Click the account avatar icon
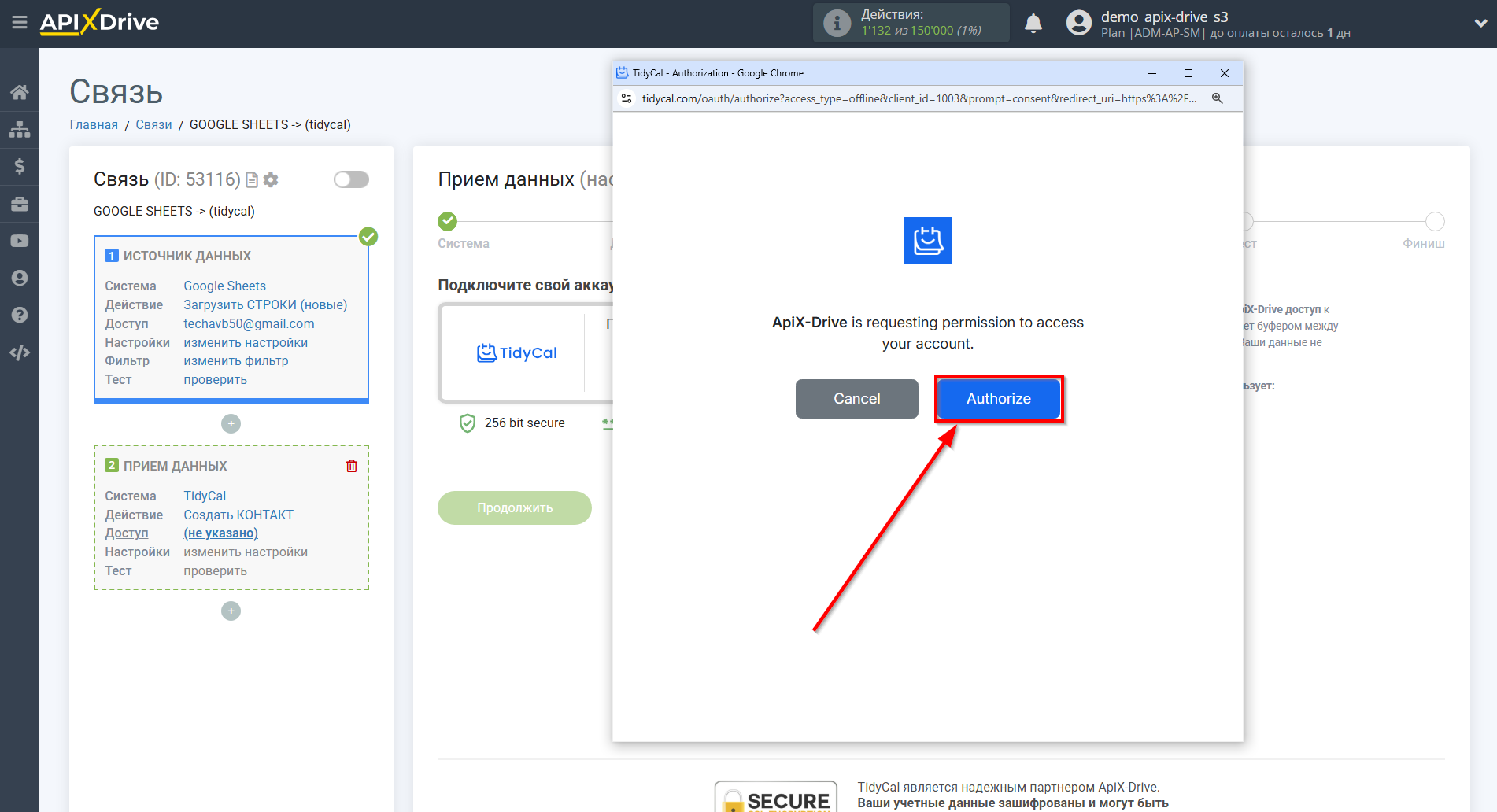This screenshot has width=1497, height=812. (x=1079, y=23)
